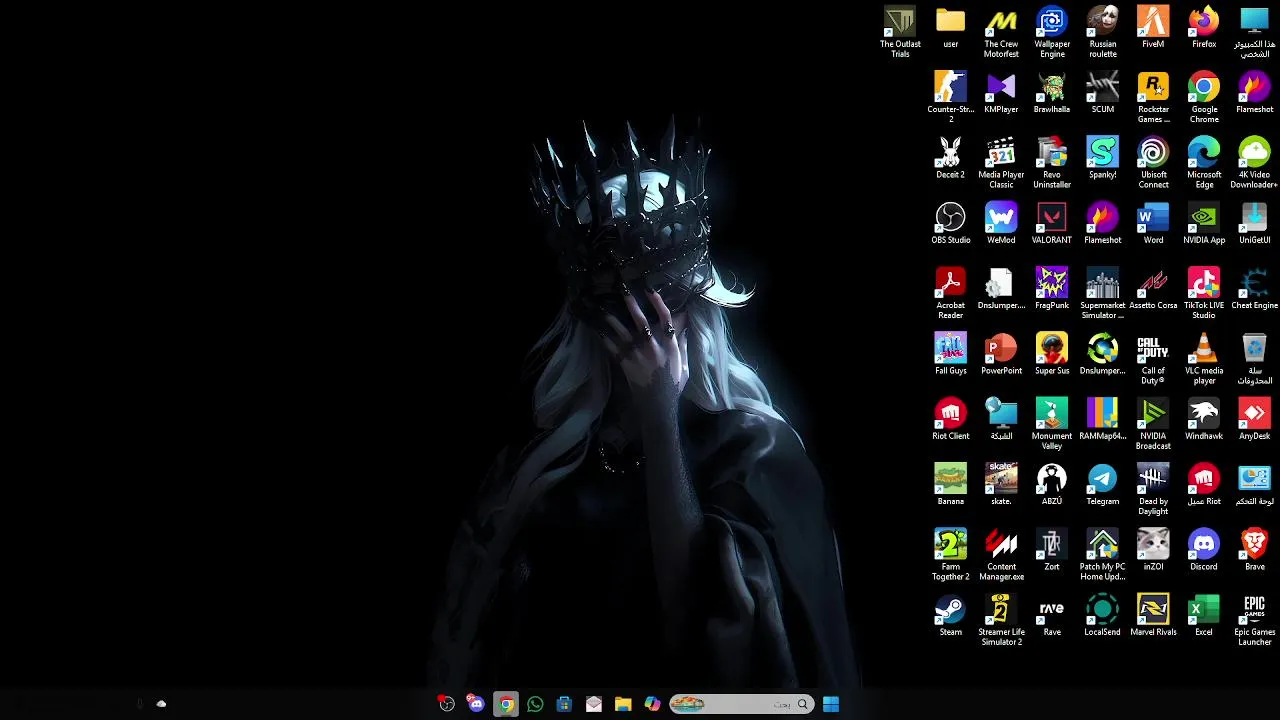Image resolution: width=1280 pixels, height=720 pixels.
Task: Select the Windhawk desktop icon
Action: 1204,419
